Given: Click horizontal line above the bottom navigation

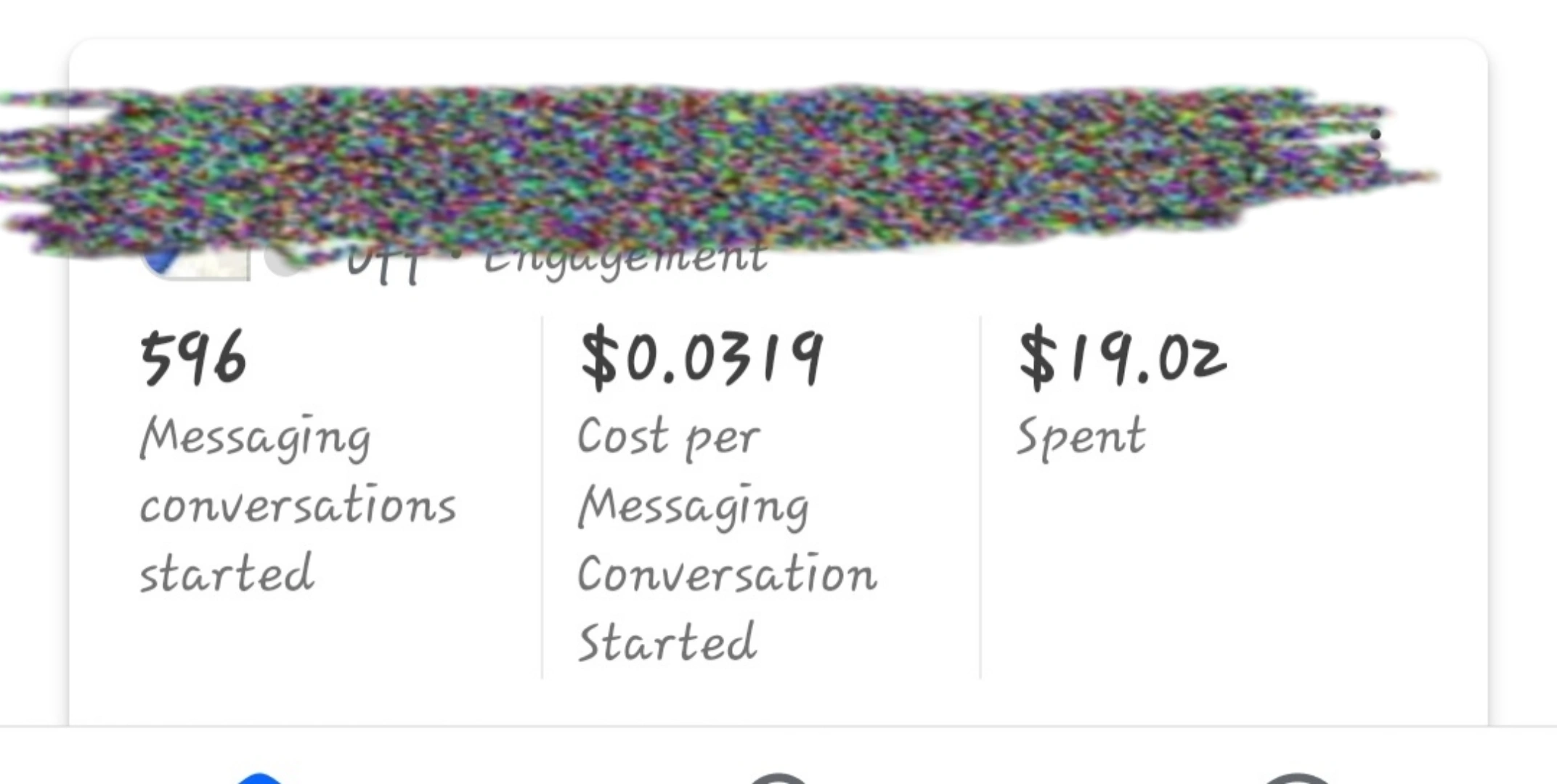Looking at the screenshot, I should coord(778,726).
